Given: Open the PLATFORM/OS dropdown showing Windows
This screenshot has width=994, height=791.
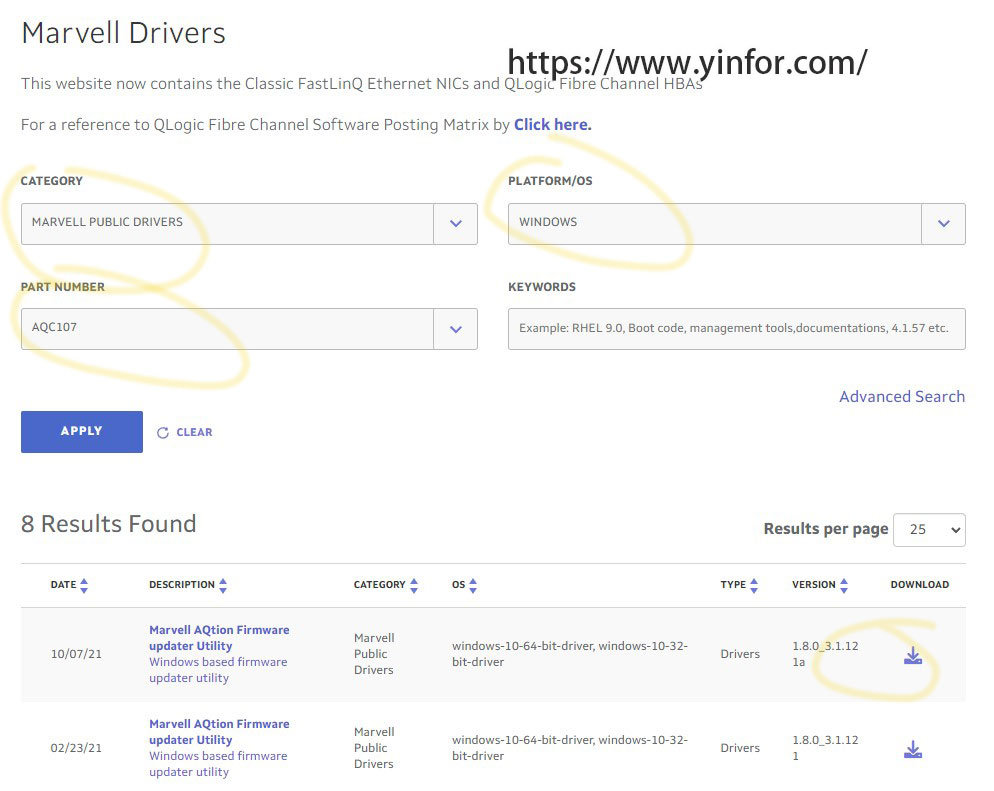Looking at the screenshot, I should (x=943, y=224).
